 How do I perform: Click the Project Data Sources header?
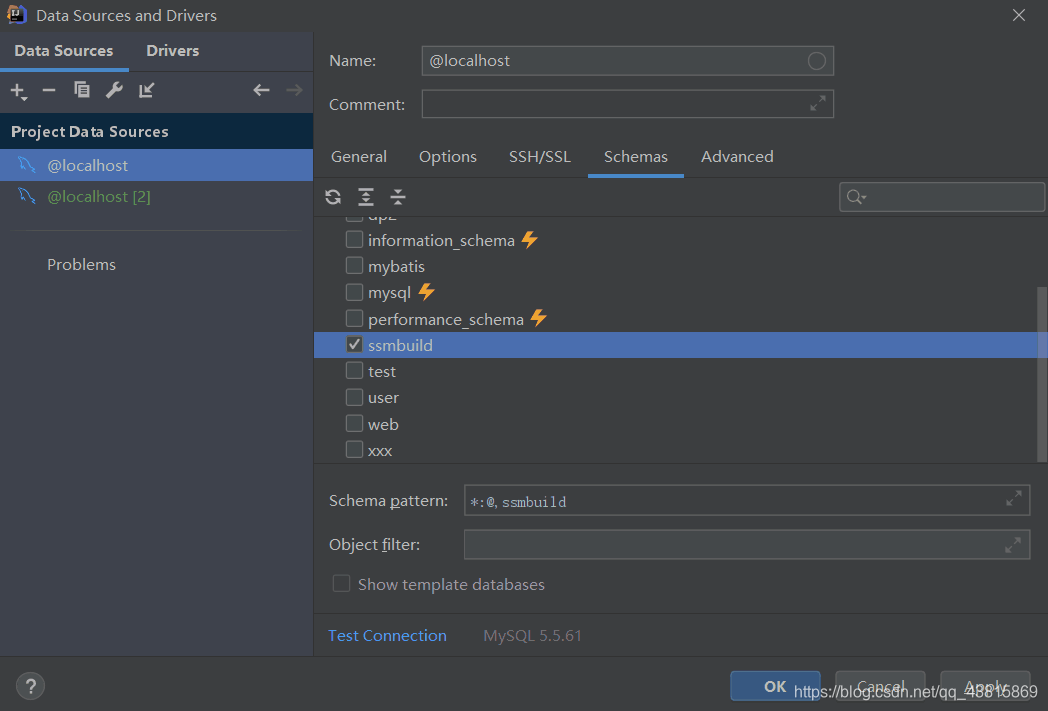[90, 132]
